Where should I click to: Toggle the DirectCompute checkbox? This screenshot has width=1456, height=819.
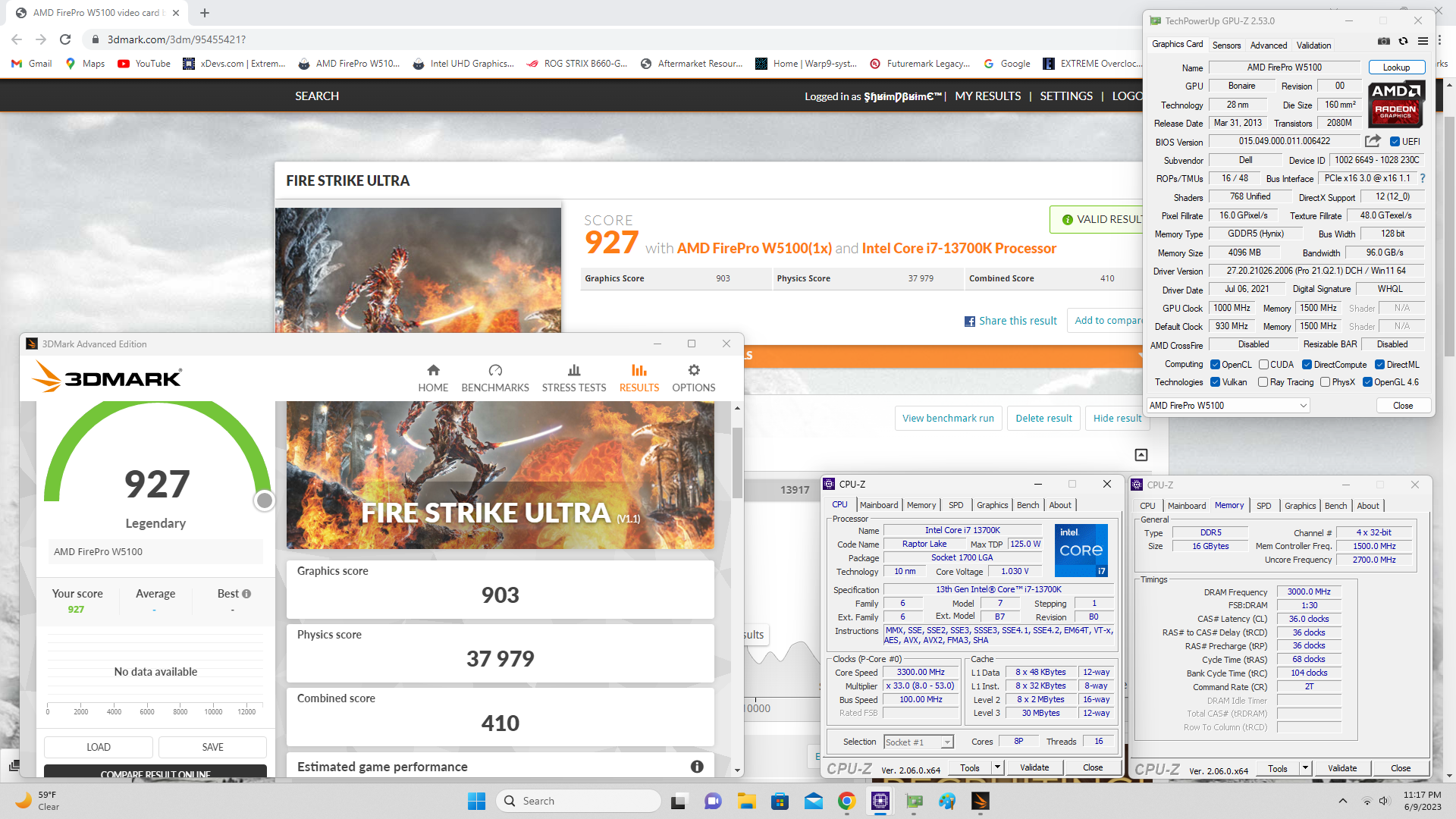[1307, 365]
